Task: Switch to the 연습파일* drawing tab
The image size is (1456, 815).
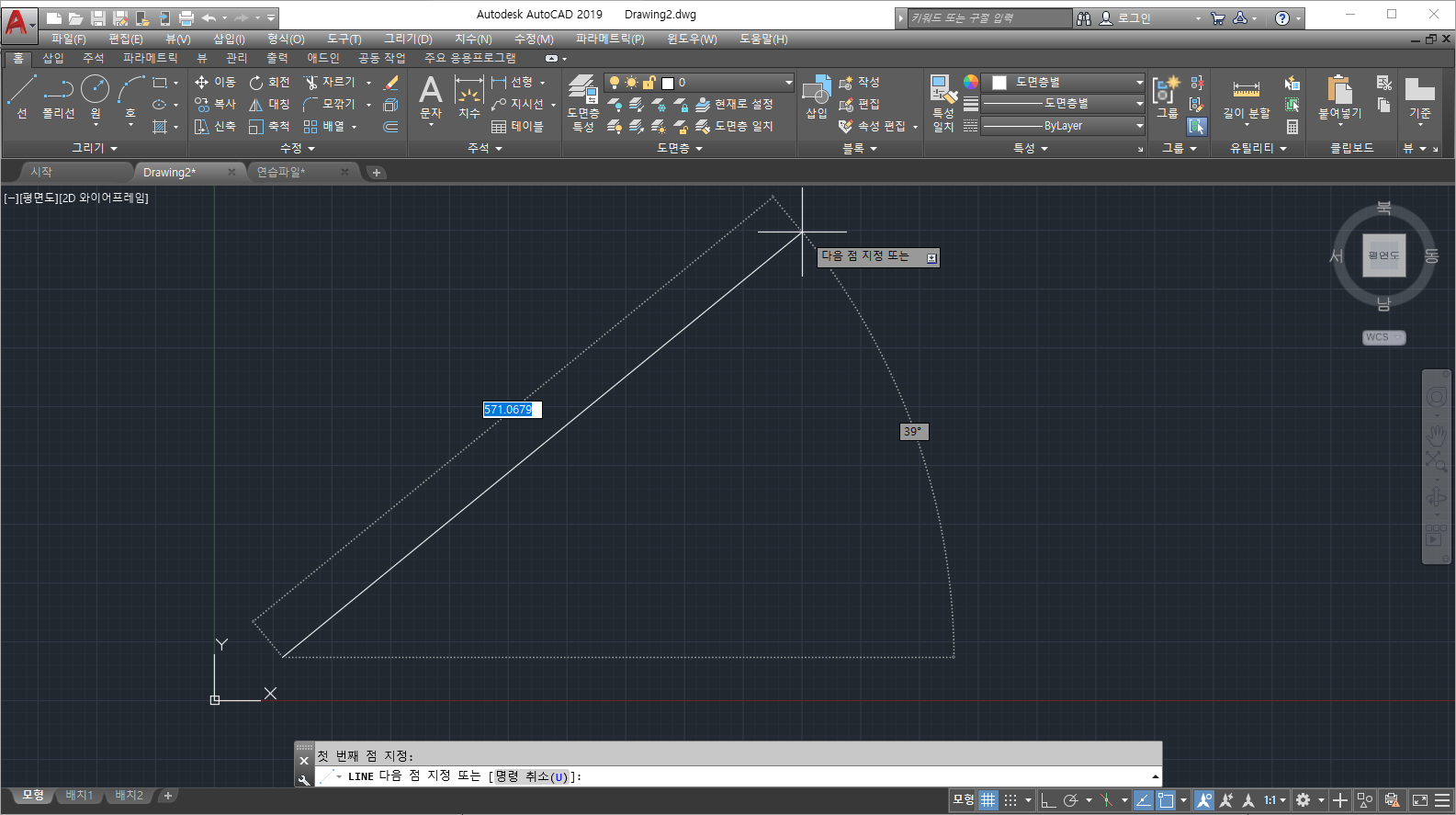Action: coord(281,172)
